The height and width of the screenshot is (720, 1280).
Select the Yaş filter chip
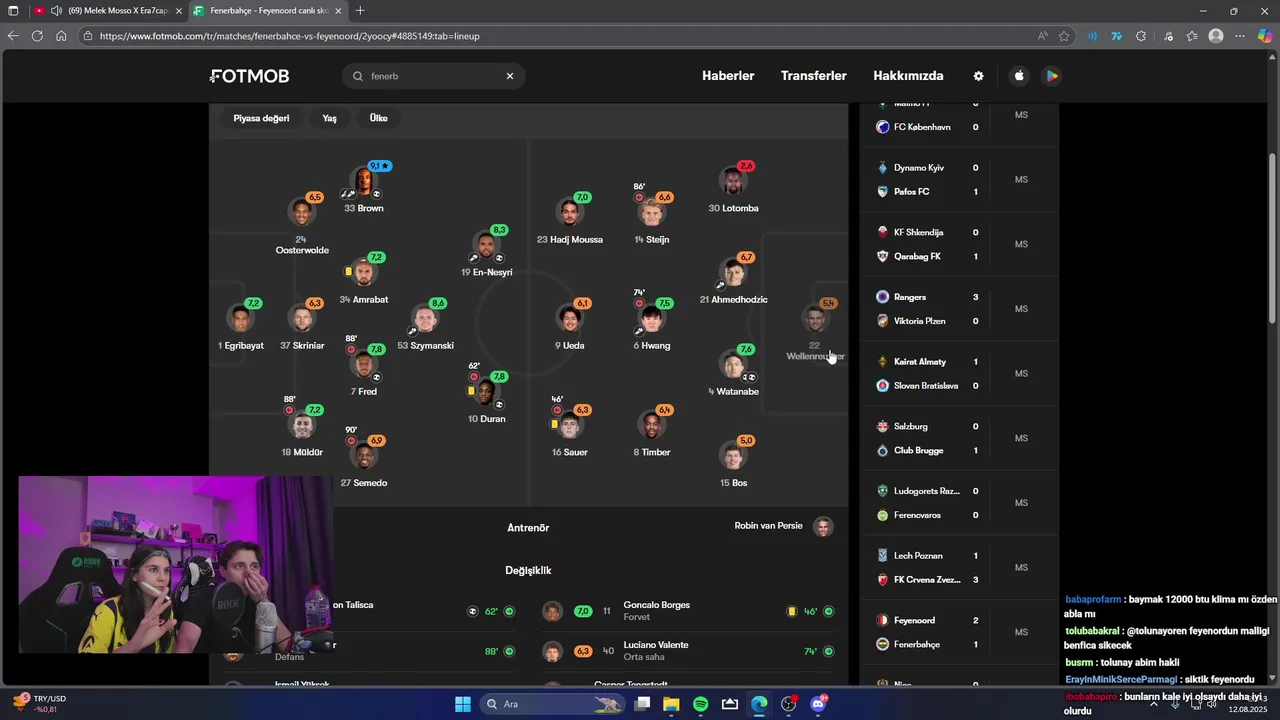click(329, 118)
